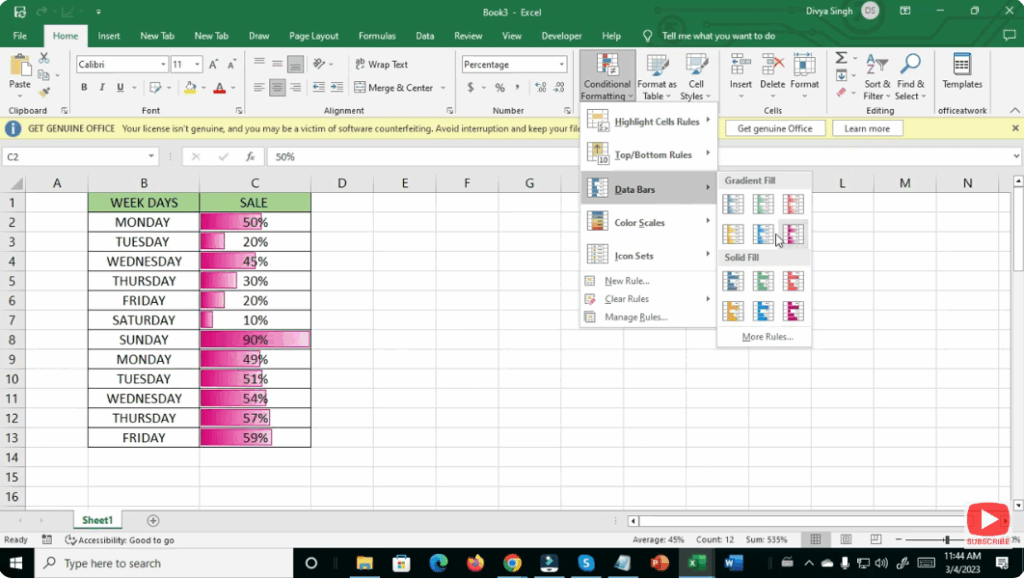The image size is (1024, 579).
Task: Pick the green Gradient Fill data bar
Action: [763, 202]
